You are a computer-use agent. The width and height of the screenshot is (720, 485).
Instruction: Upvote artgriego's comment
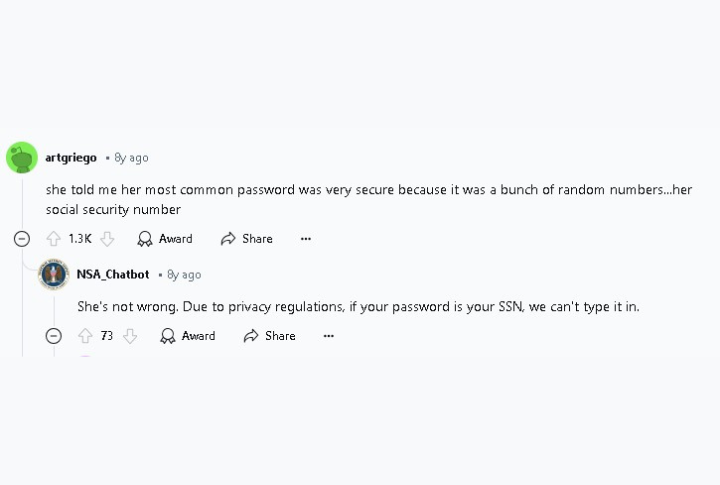[x=54, y=239]
